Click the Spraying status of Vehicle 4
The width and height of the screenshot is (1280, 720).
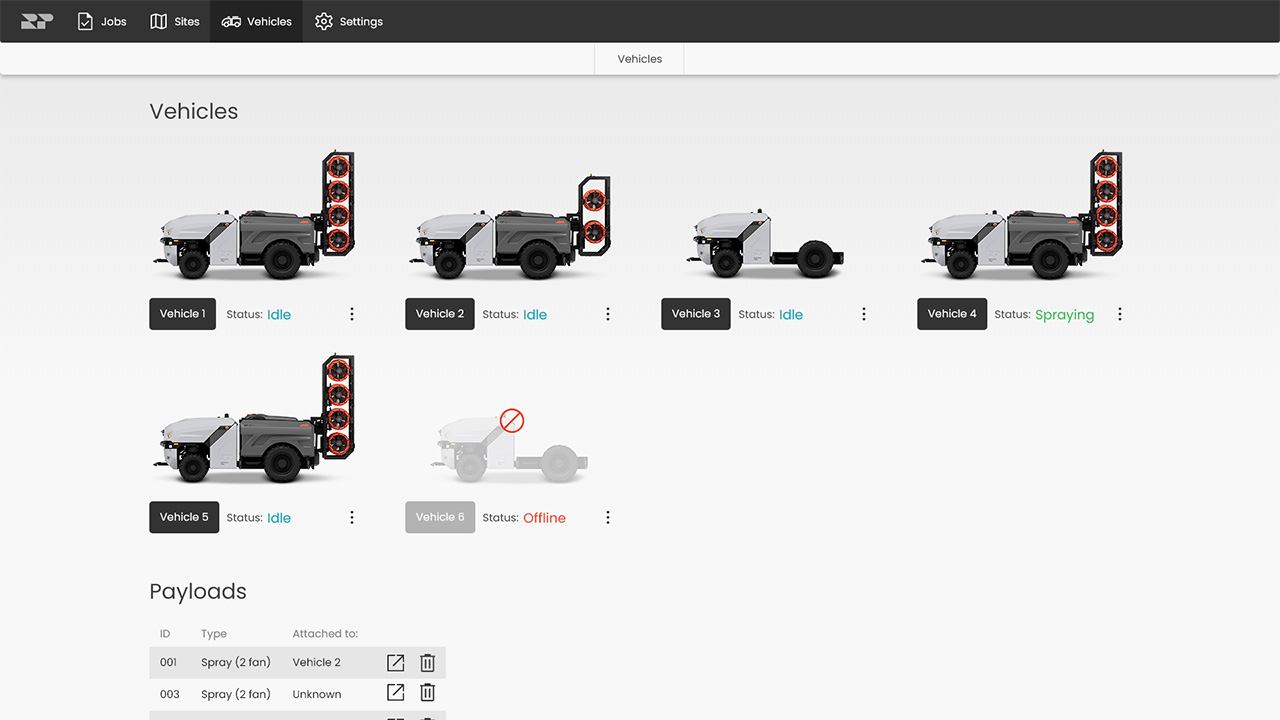coord(1064,314)
